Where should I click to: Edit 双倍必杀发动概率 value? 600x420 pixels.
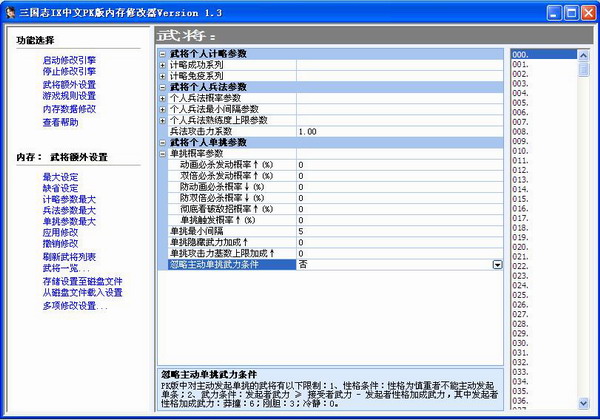(399, 176)
